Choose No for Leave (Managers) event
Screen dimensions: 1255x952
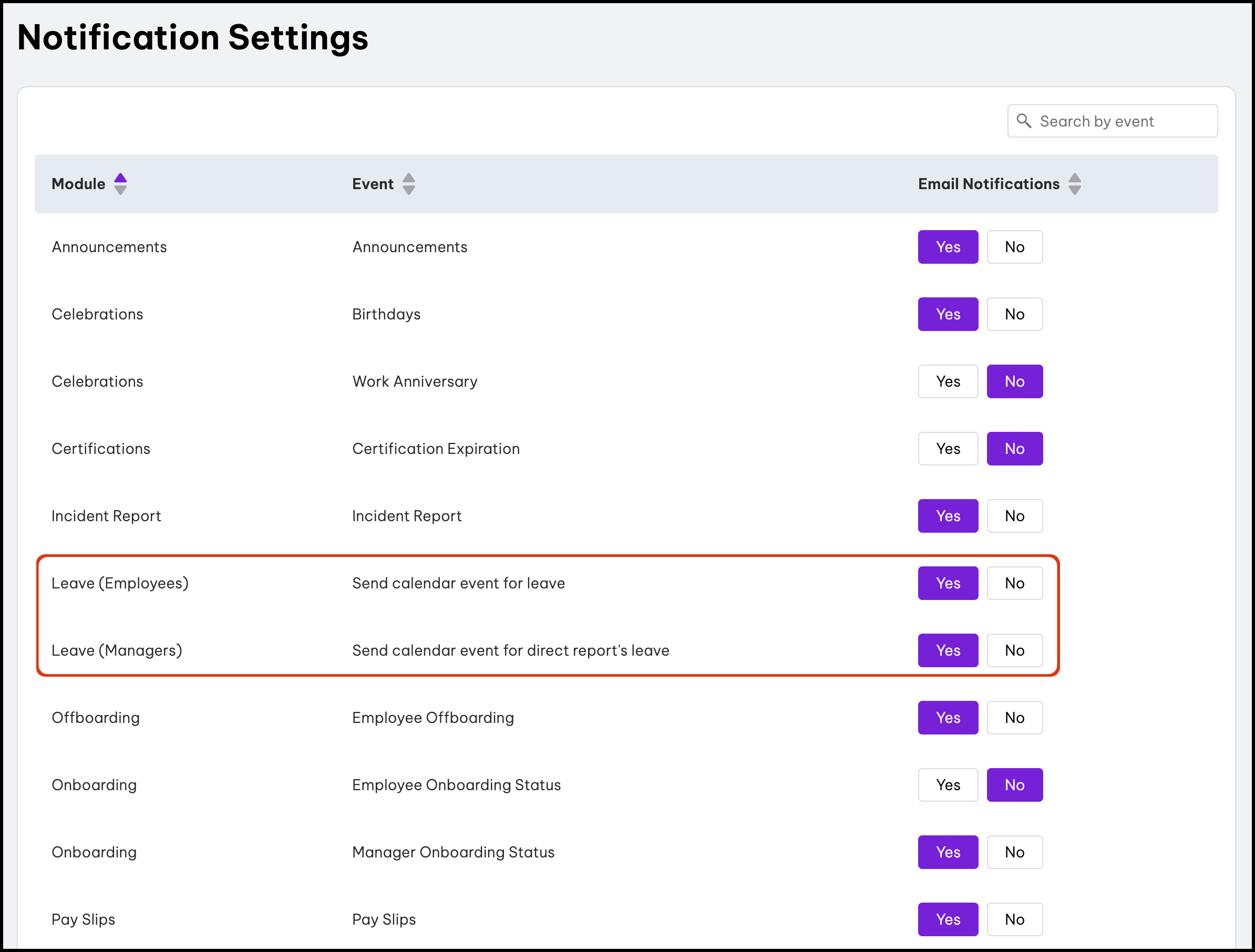1014,650
